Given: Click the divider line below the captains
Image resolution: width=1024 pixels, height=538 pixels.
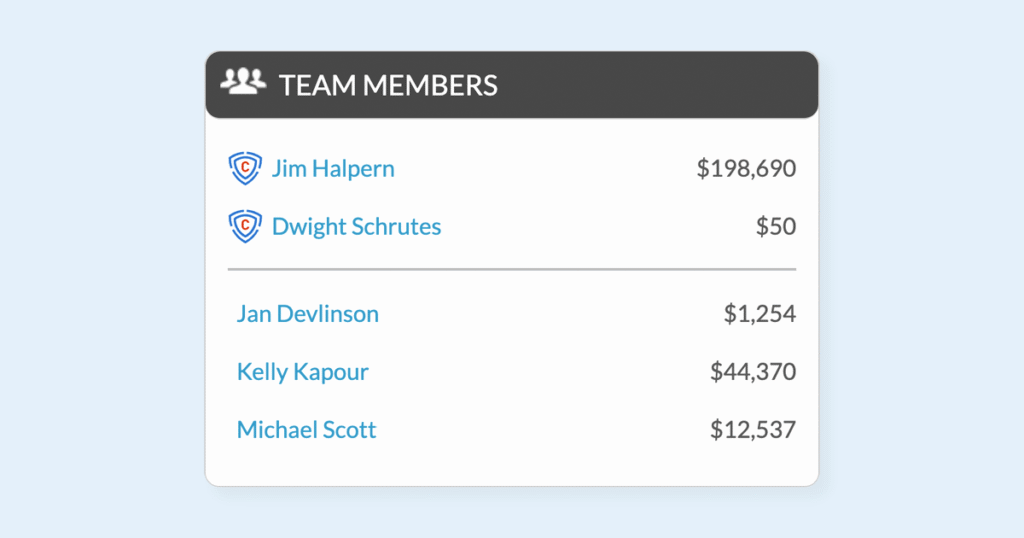Looking at the screenshot, I should 512,269.
